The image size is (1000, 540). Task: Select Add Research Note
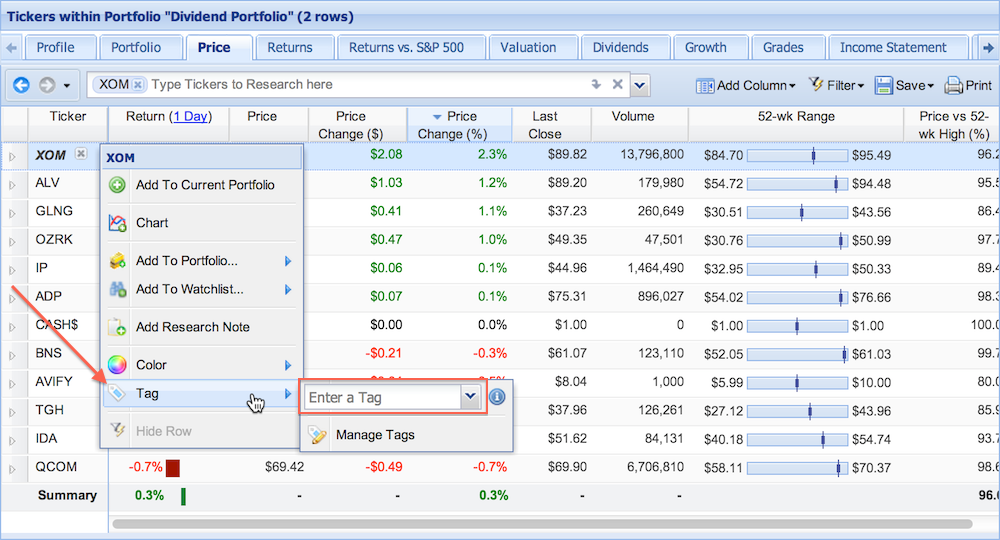tap(202, 327)
